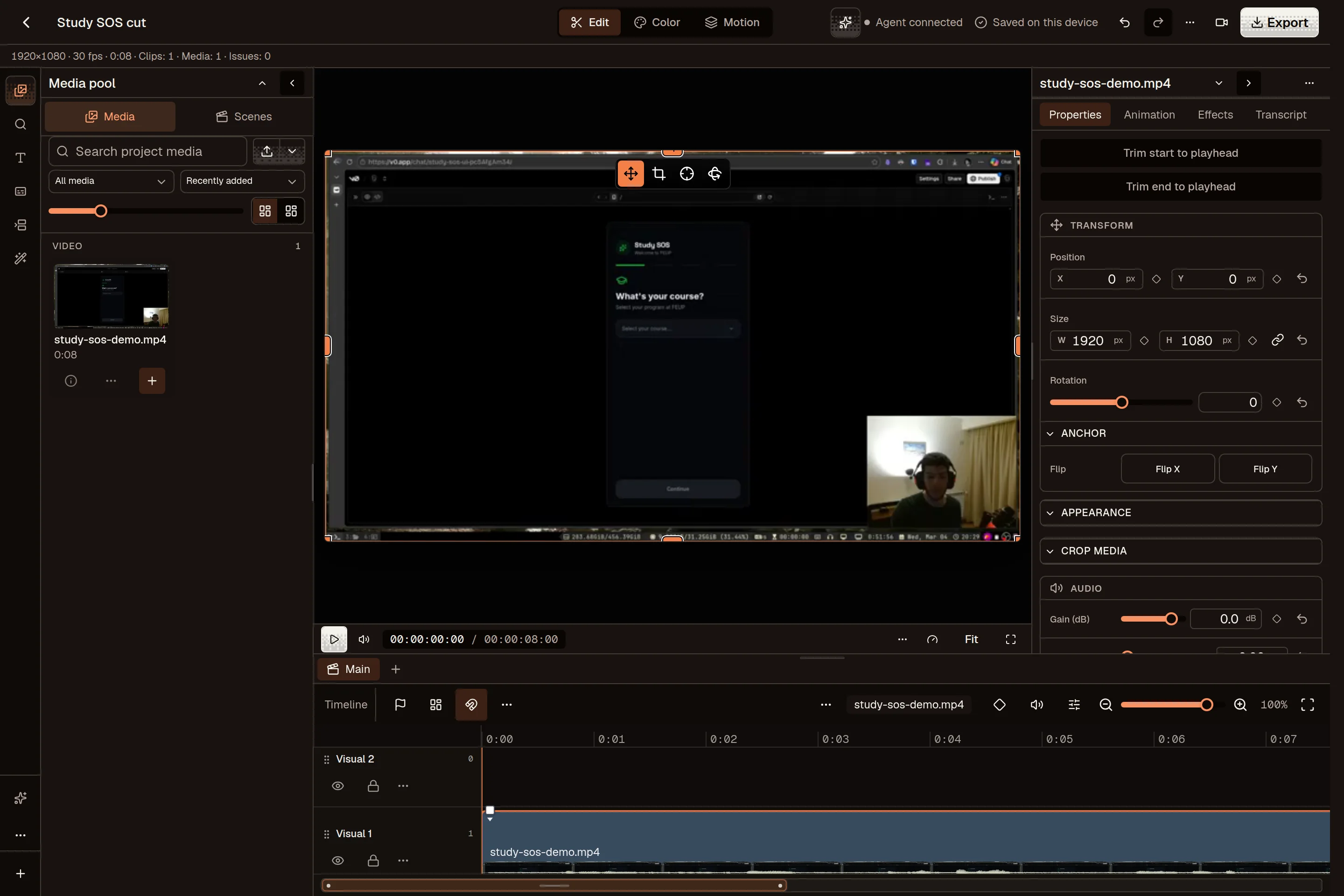Viewport: 1344px width, 896px height.
Task: Expand the APPEARANCE section
Action: pos(1181,512)
